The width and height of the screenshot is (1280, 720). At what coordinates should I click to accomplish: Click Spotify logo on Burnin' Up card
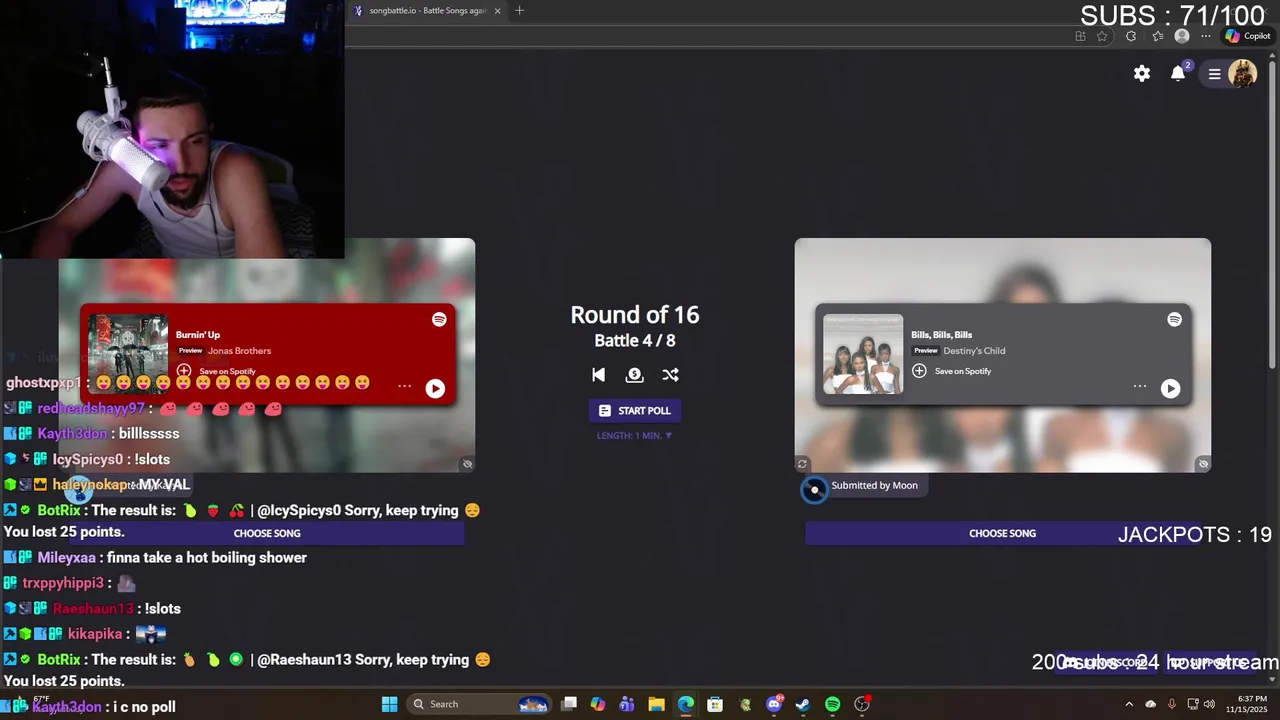[439, 319]
